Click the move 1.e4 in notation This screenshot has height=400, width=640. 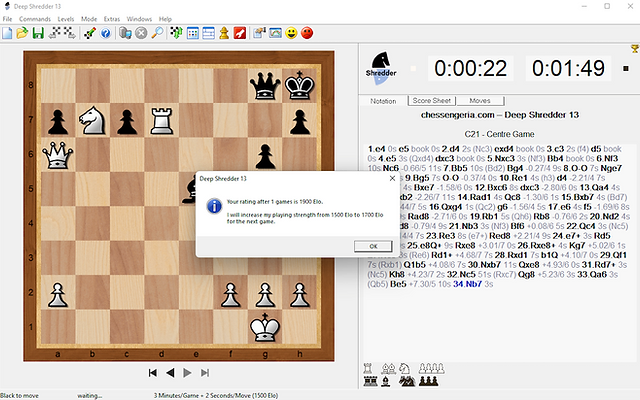377,149
